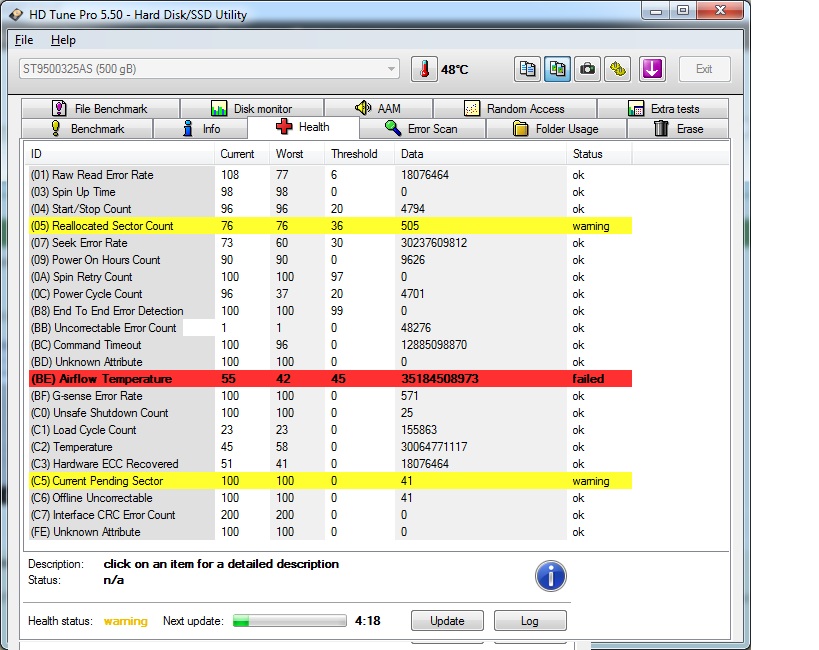Select the (05) Reallocated Sector Count row

coord(330,226)
